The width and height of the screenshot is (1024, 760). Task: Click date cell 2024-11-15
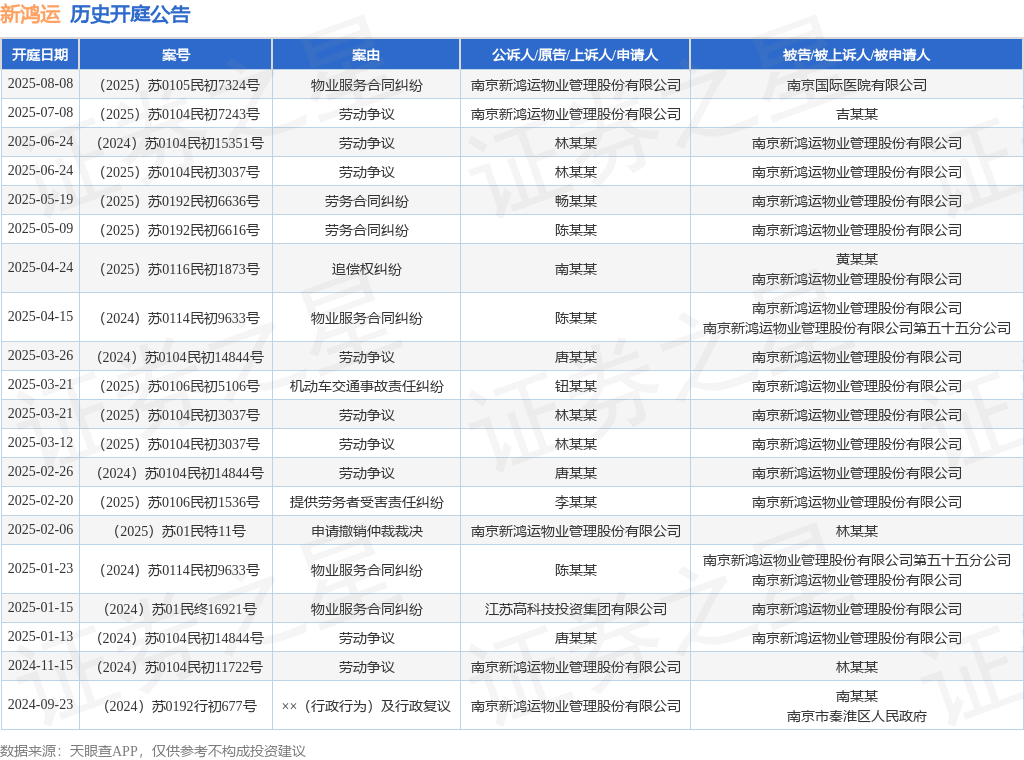[40, 666]
